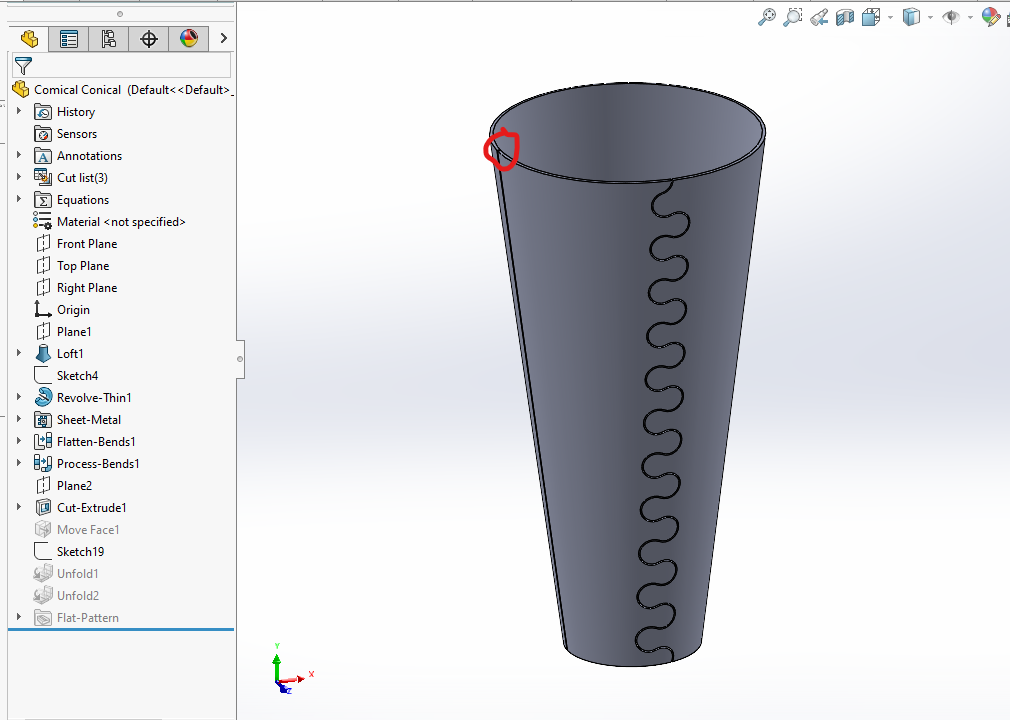Toggle the Hide/Show Items eye icon

951,17
